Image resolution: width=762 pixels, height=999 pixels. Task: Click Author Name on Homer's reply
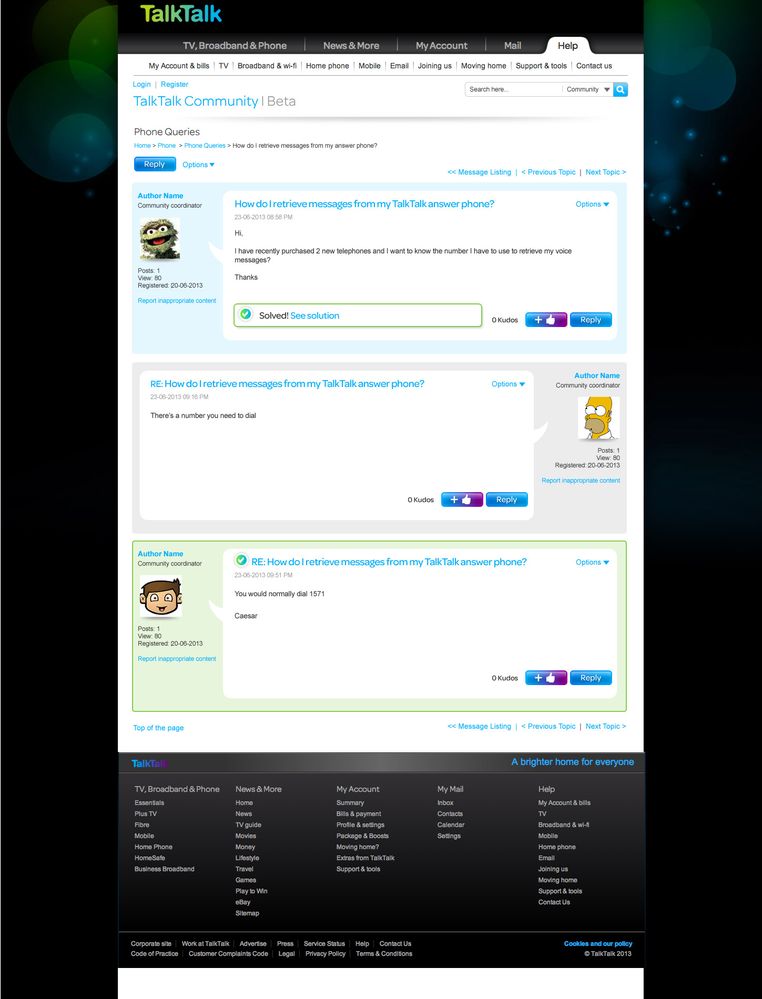pos(597,376)
